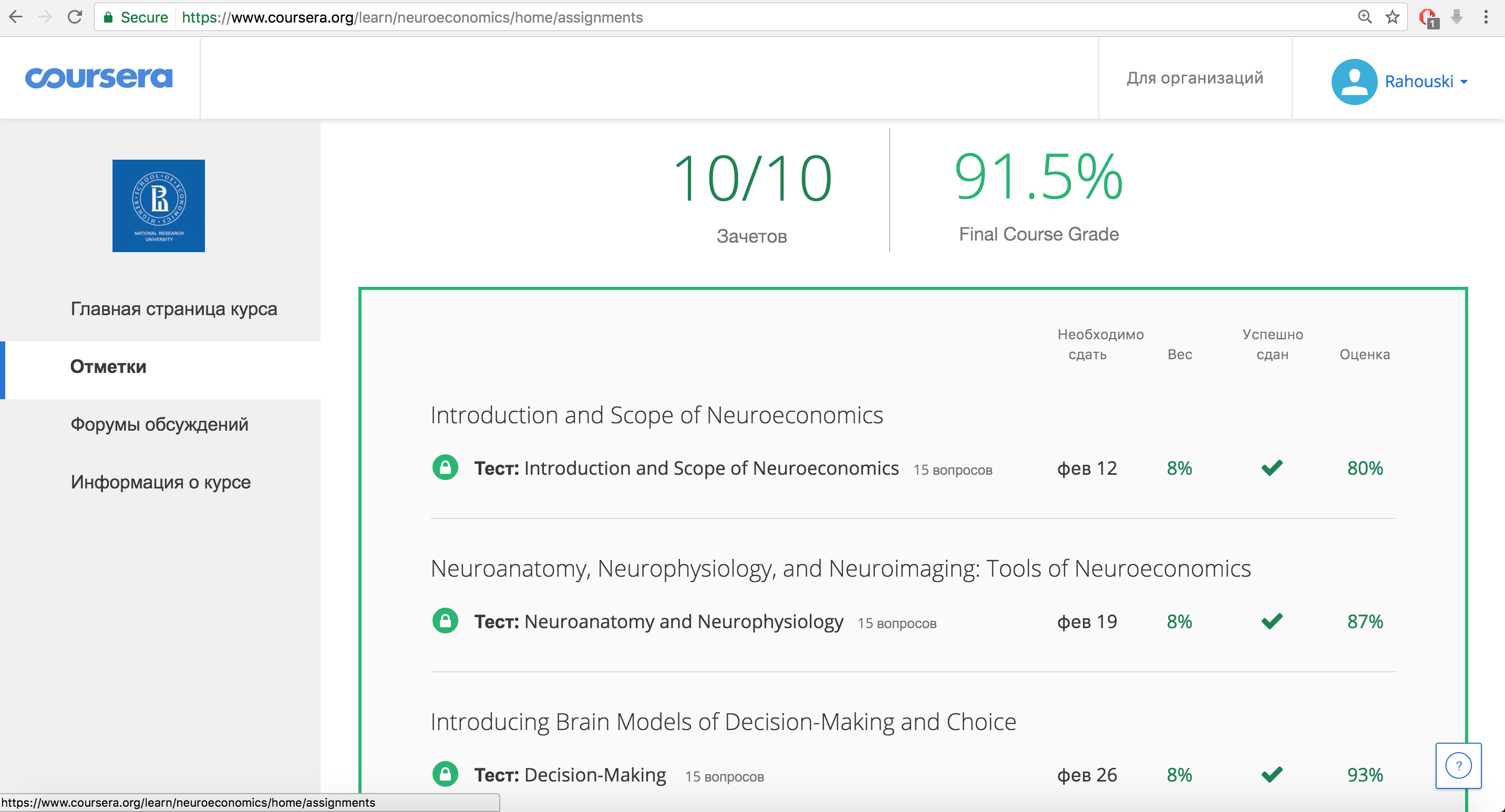Viewport: 1505px width, 812px height.
Task: Expand the Rahouski account dropdown arrow
Action: (1464, 82)
